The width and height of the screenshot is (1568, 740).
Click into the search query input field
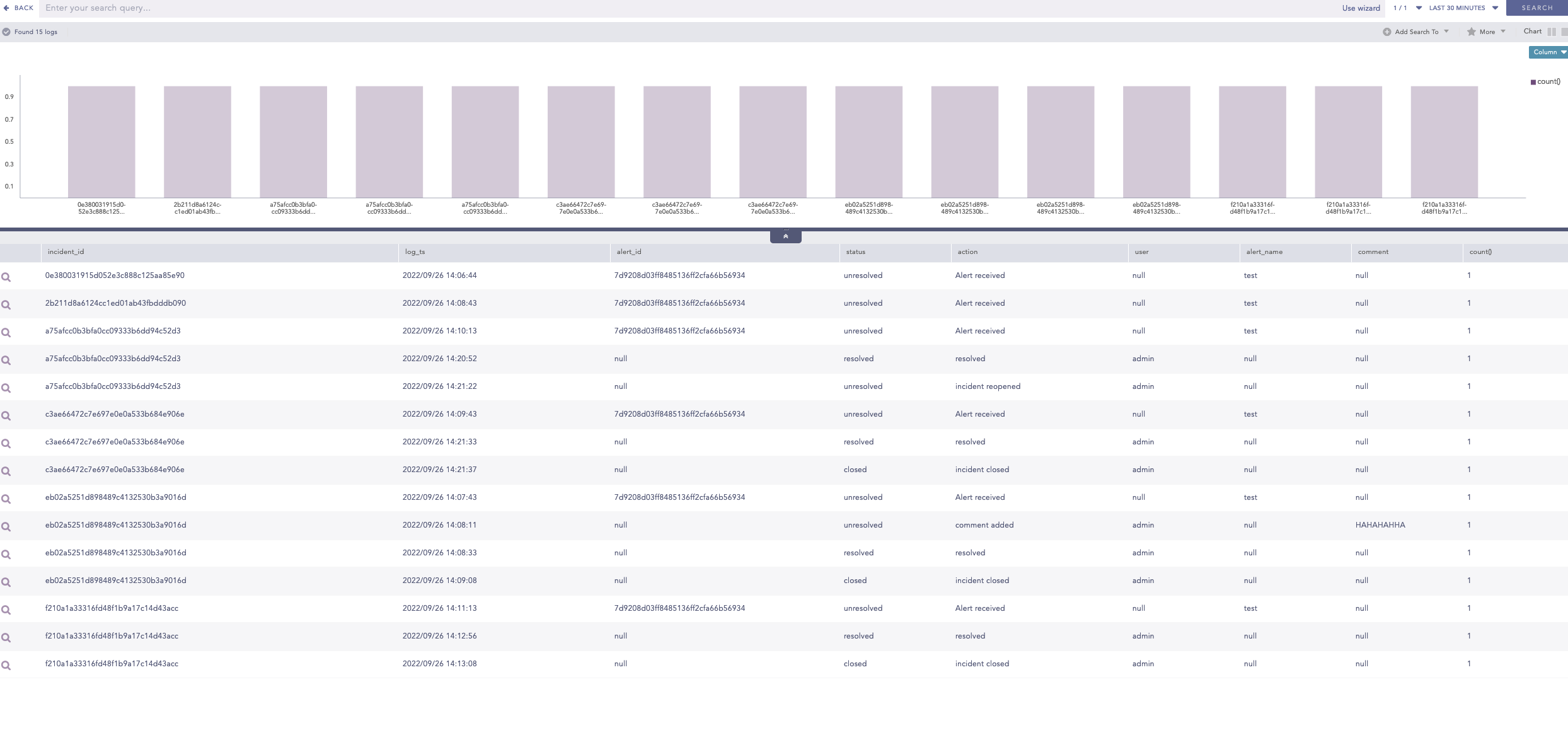coord(378,8)
